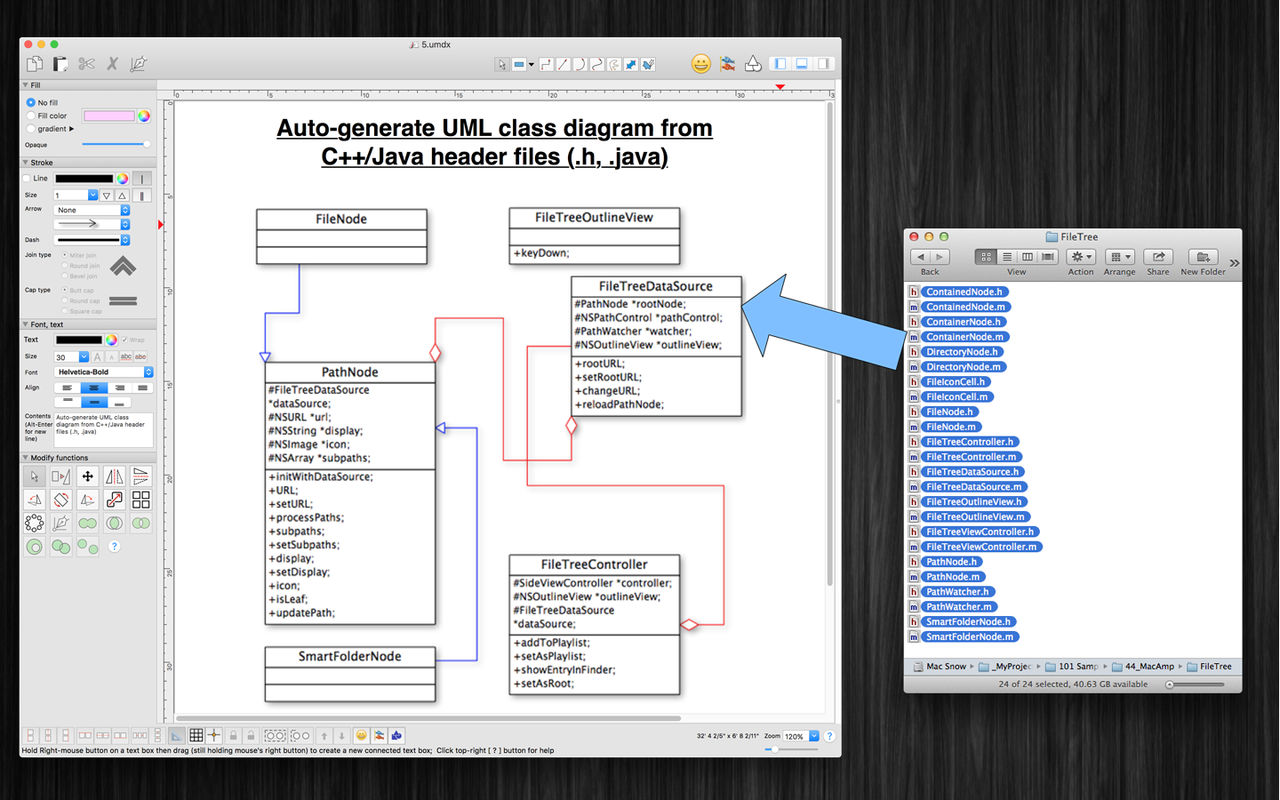Click the New Folder button in Finder
Viewport: 1280px width, 800px height.
click(1203, 257)
